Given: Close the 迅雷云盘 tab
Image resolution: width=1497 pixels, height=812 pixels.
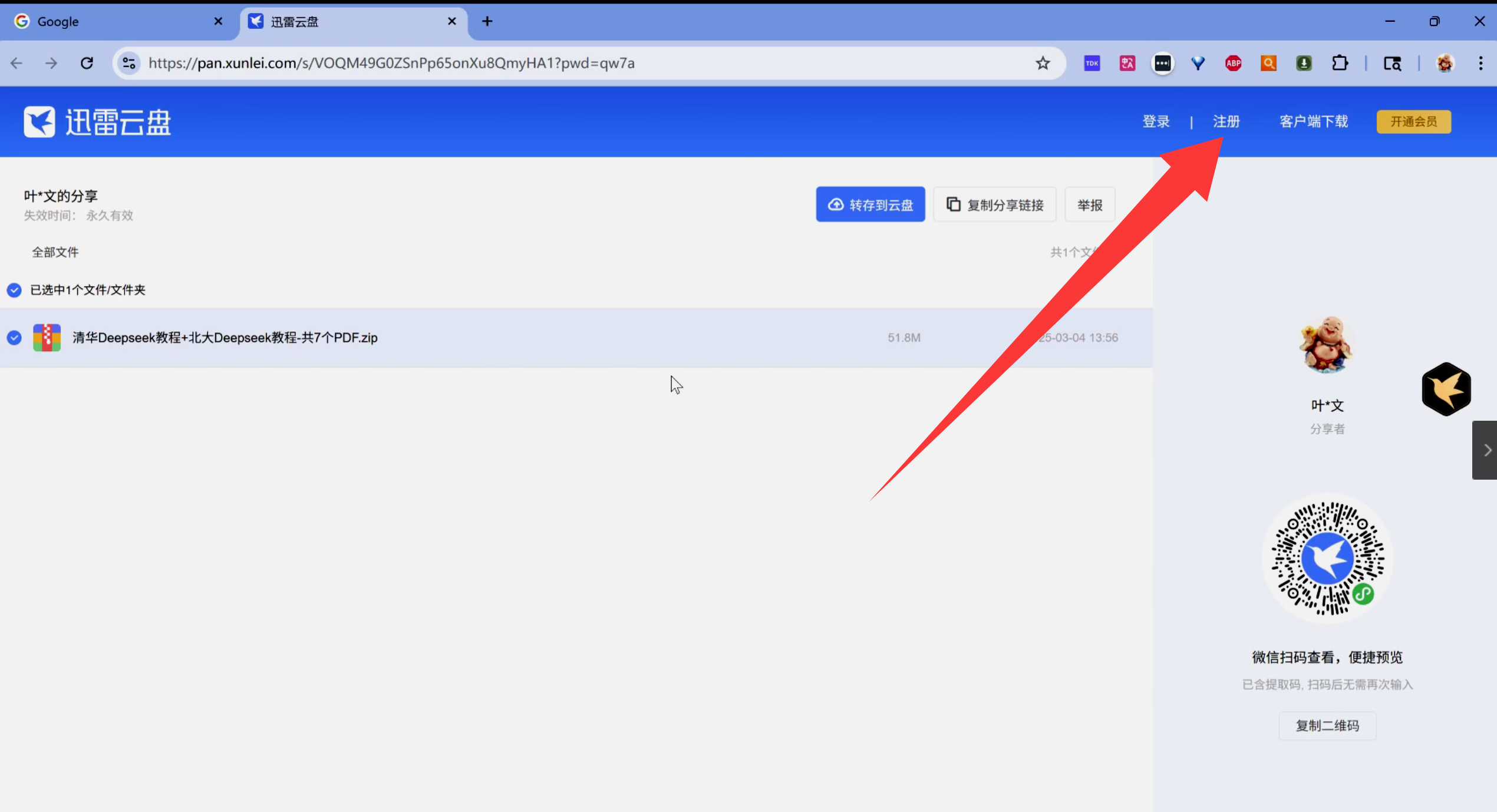Looking at the screenshot, I should click(452, 21).
